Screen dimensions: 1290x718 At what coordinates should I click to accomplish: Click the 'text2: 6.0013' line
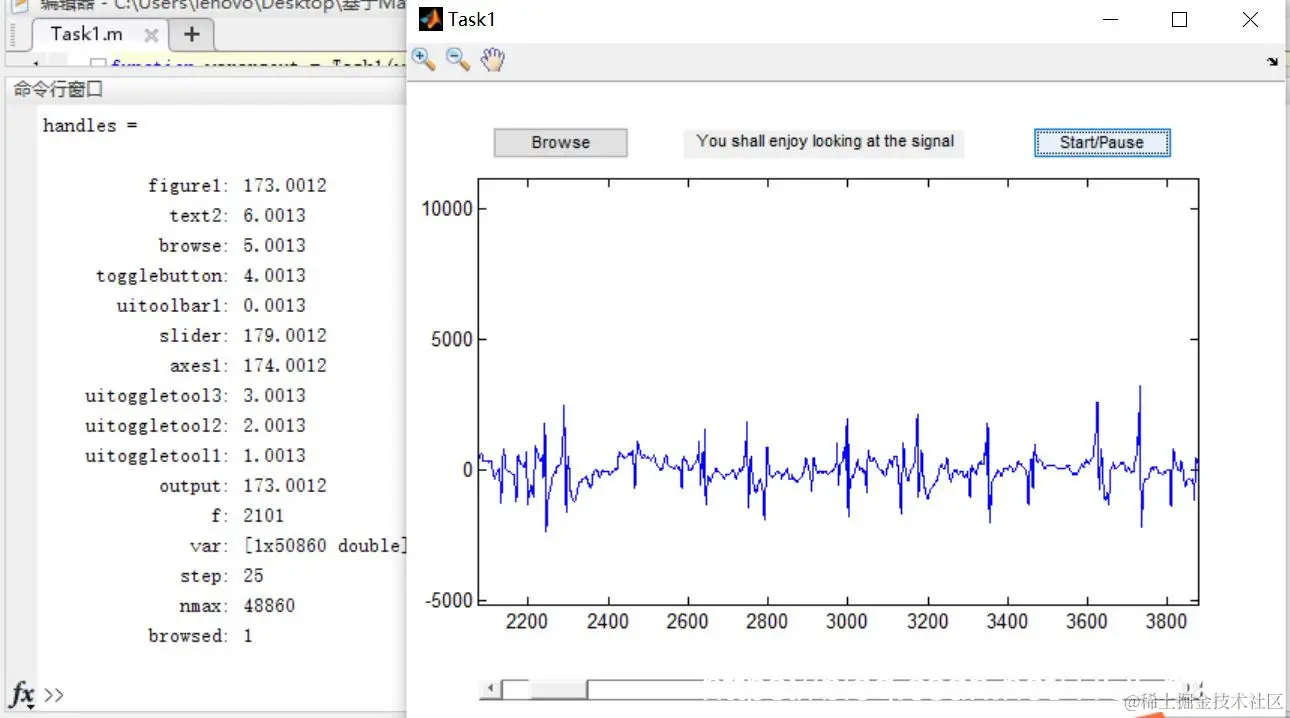pyautogui.click(x=237, y=216)
